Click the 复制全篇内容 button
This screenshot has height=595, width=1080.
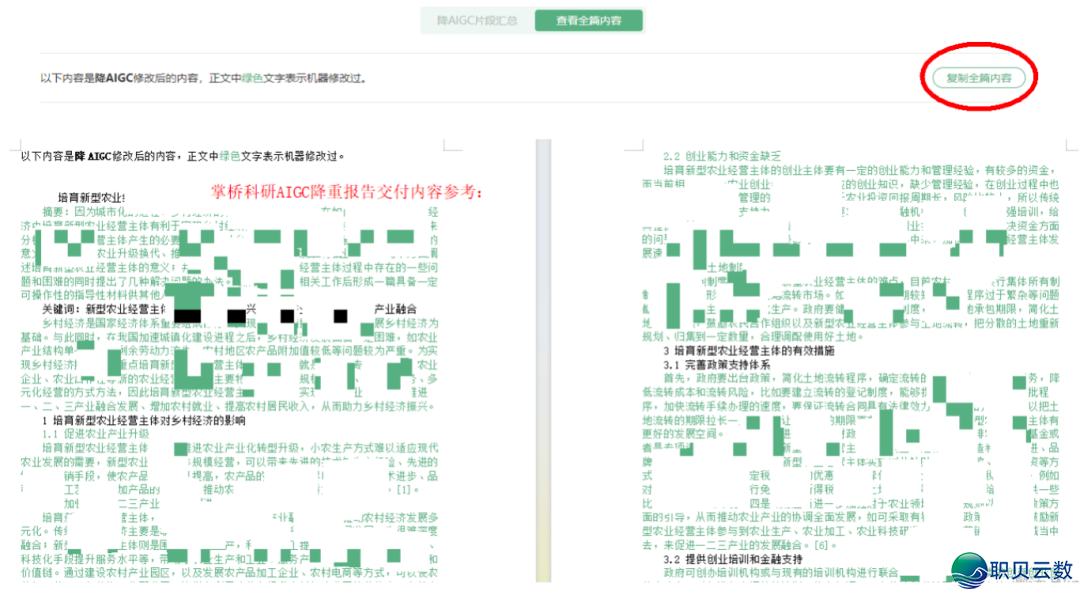point(978,77)
